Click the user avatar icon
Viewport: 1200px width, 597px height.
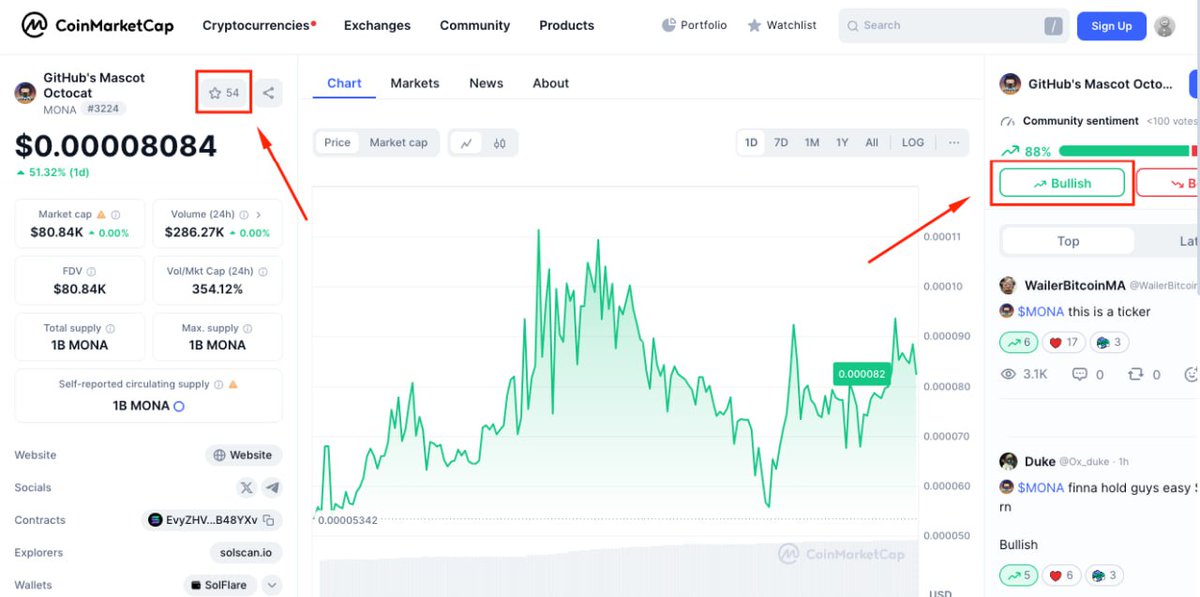(x=1165, y=26)
